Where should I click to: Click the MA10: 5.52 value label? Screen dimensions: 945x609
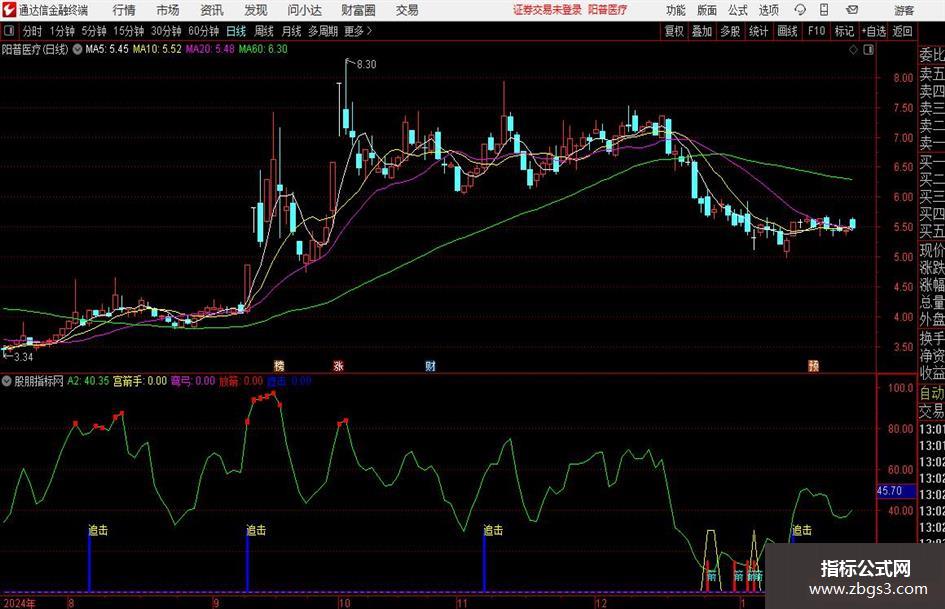pyautogui.click(x=157, y=49)
